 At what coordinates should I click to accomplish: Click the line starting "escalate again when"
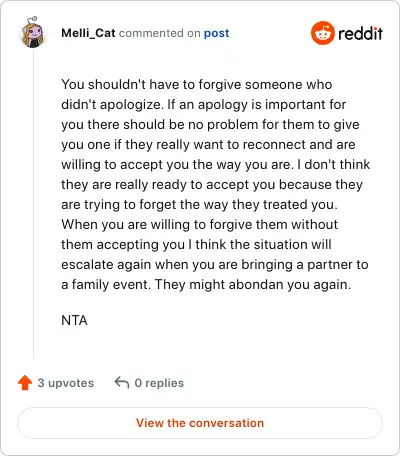[x=215, y=264]
